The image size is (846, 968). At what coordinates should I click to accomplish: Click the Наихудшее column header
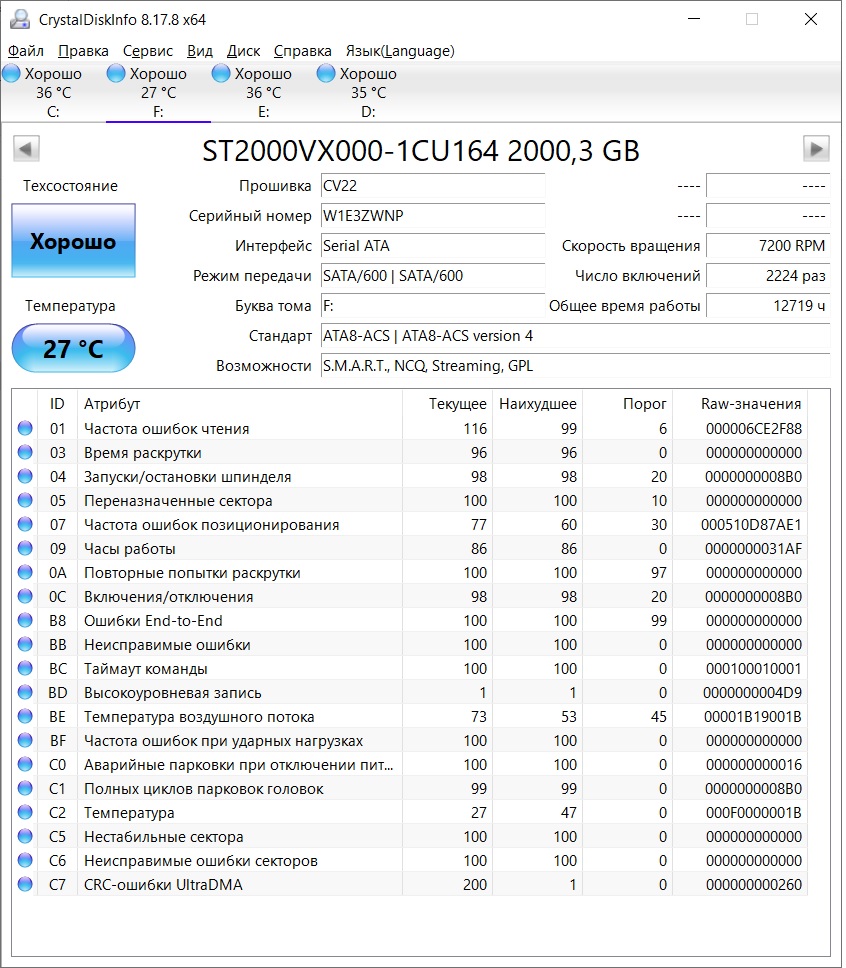pos(537,404)
